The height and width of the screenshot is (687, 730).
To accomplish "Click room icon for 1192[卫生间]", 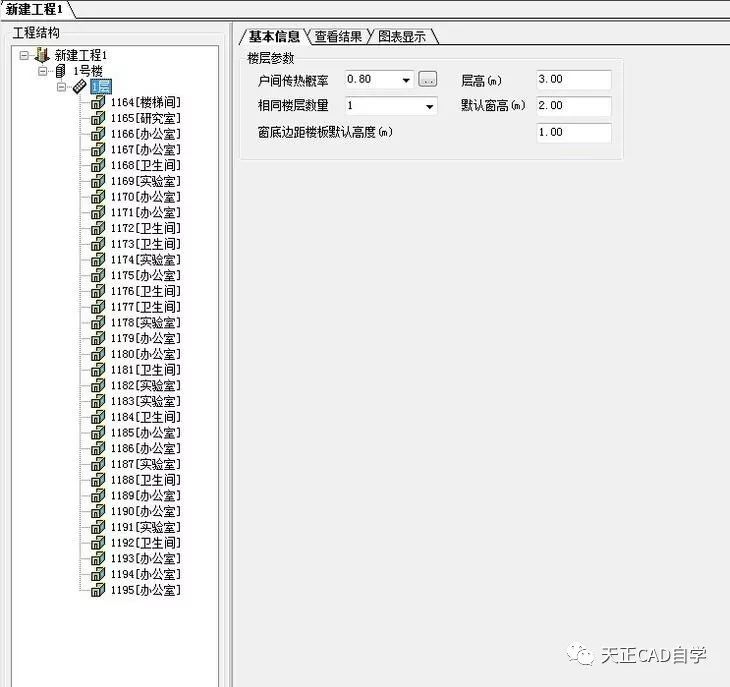I will pos(98,543).
